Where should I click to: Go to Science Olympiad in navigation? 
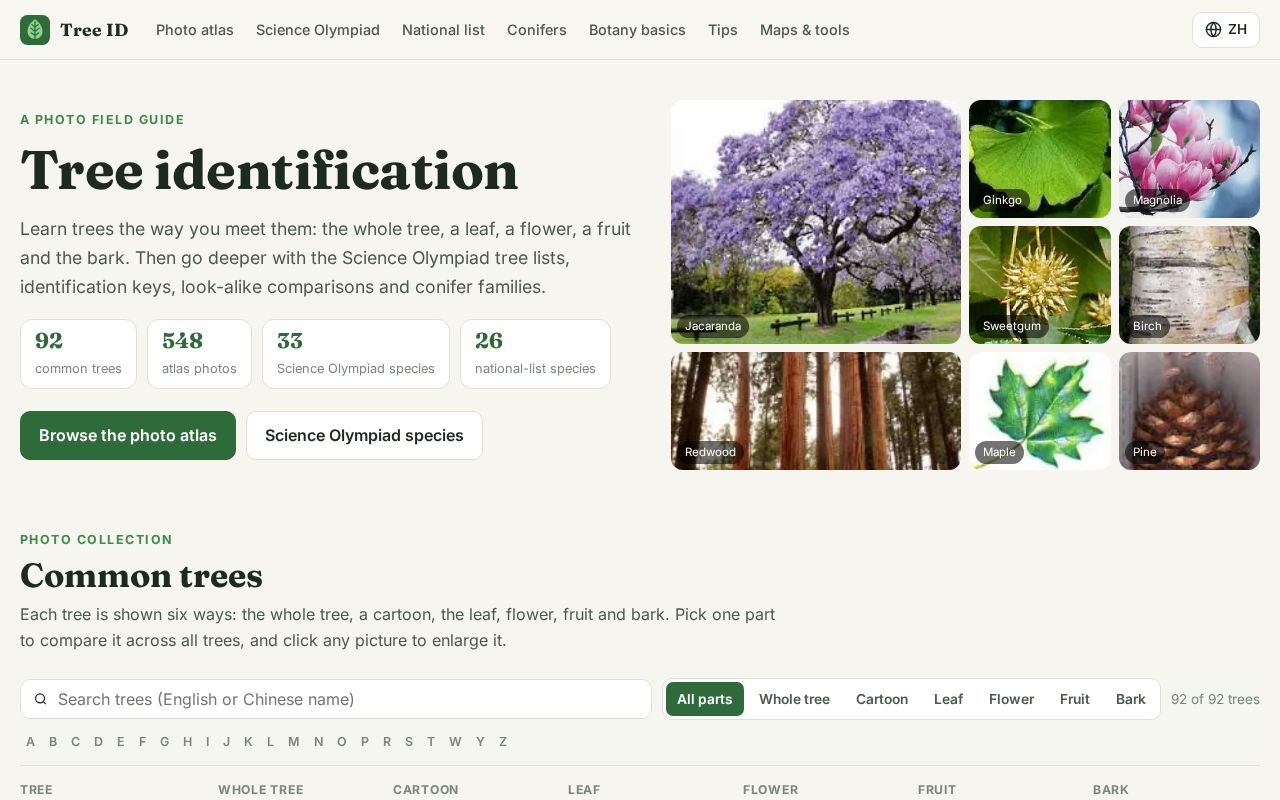coord(318,30)
